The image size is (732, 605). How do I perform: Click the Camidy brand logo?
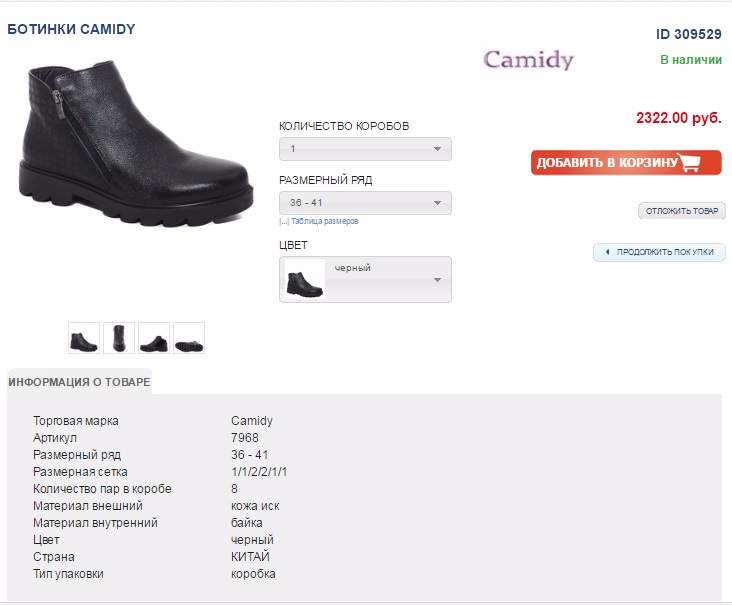[528, 60]
